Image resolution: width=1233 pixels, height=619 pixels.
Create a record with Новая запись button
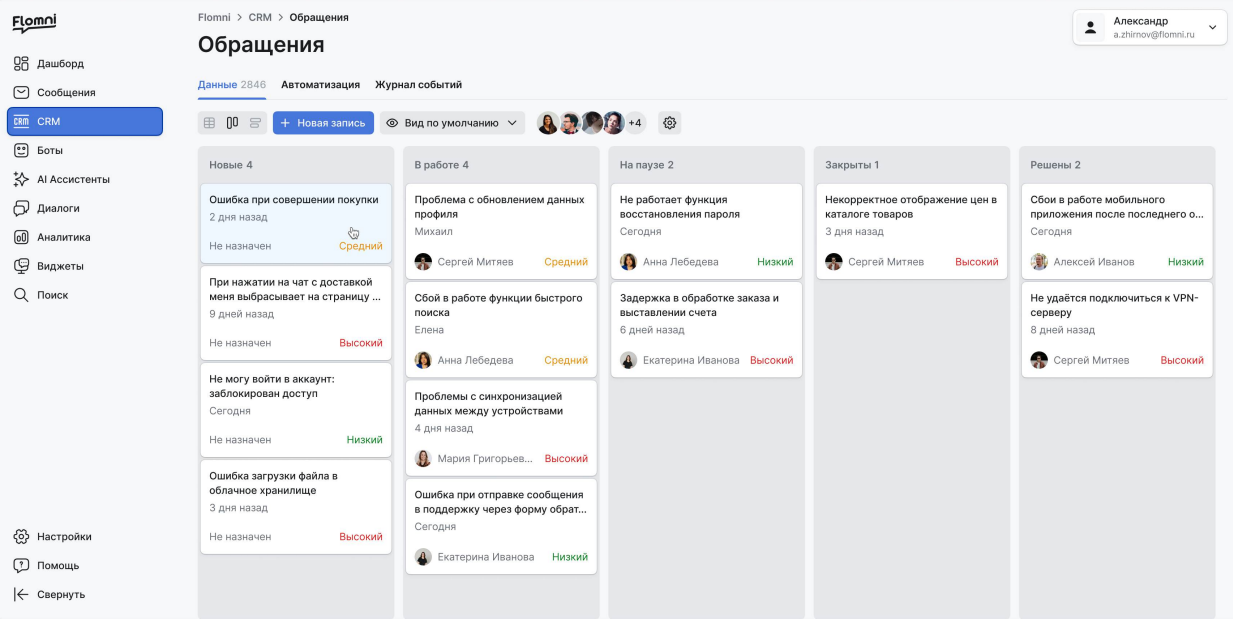coord(323,123)
